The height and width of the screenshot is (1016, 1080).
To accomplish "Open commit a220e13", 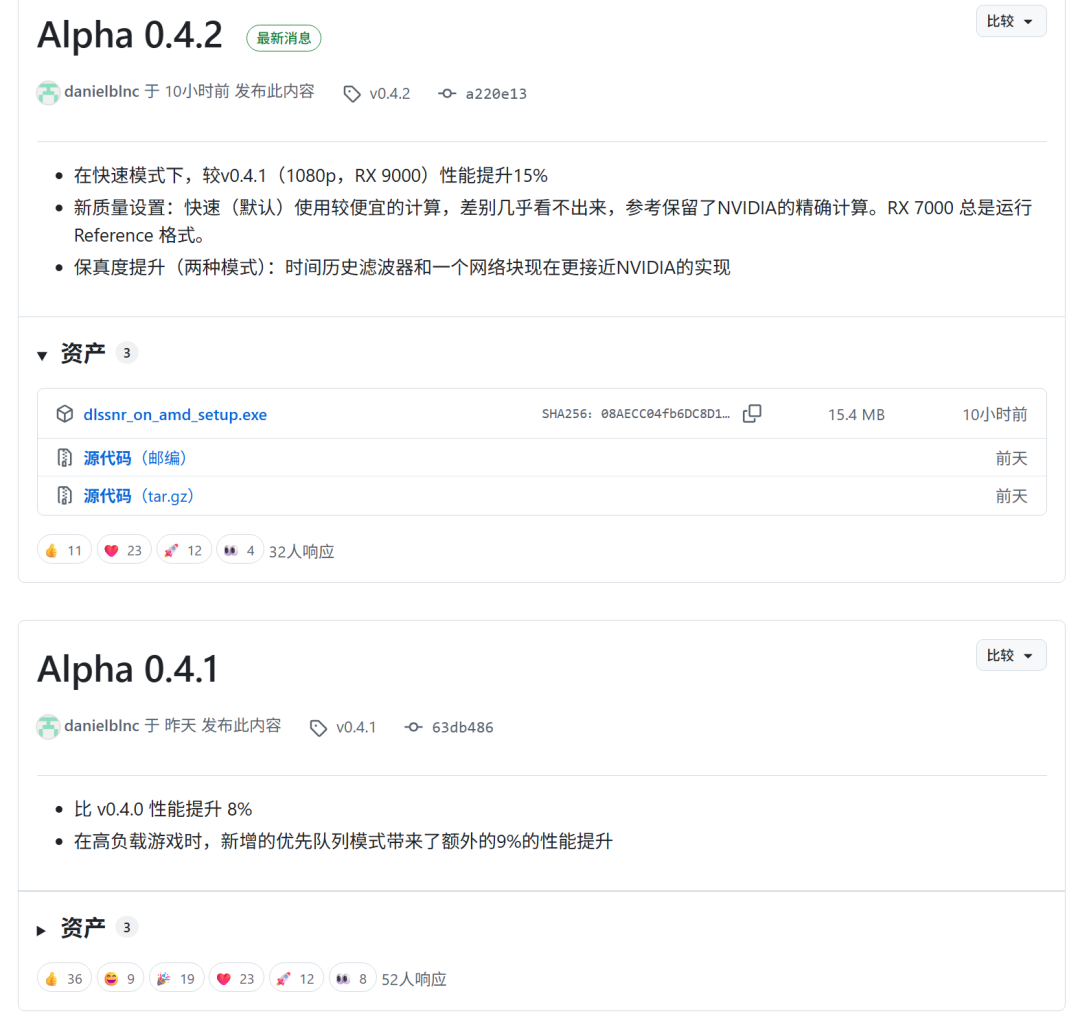I will [496, 94].
